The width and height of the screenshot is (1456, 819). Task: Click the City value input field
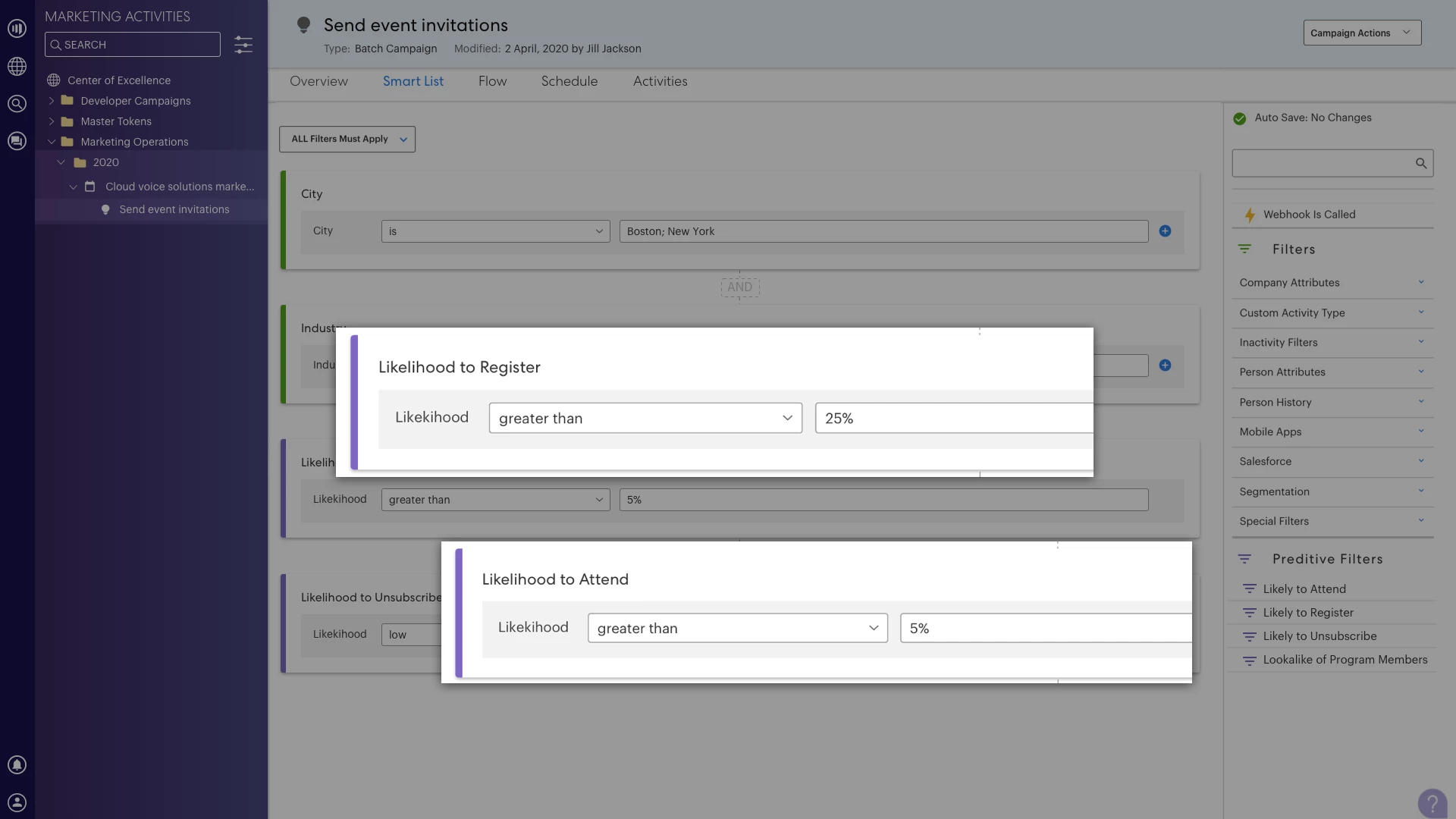click(x=883, y=231)
